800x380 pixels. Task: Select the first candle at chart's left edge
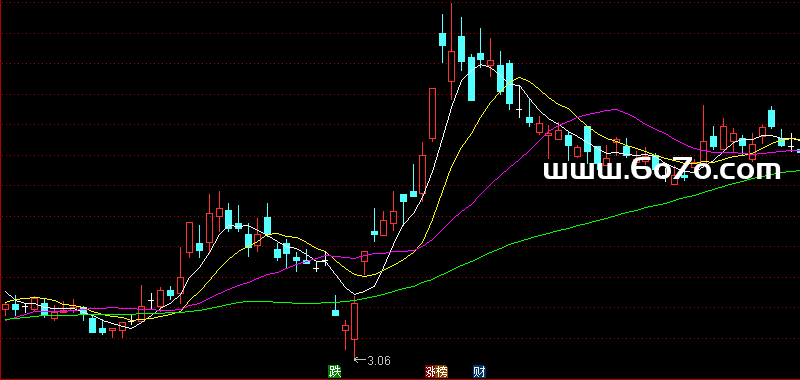[6, 307]
